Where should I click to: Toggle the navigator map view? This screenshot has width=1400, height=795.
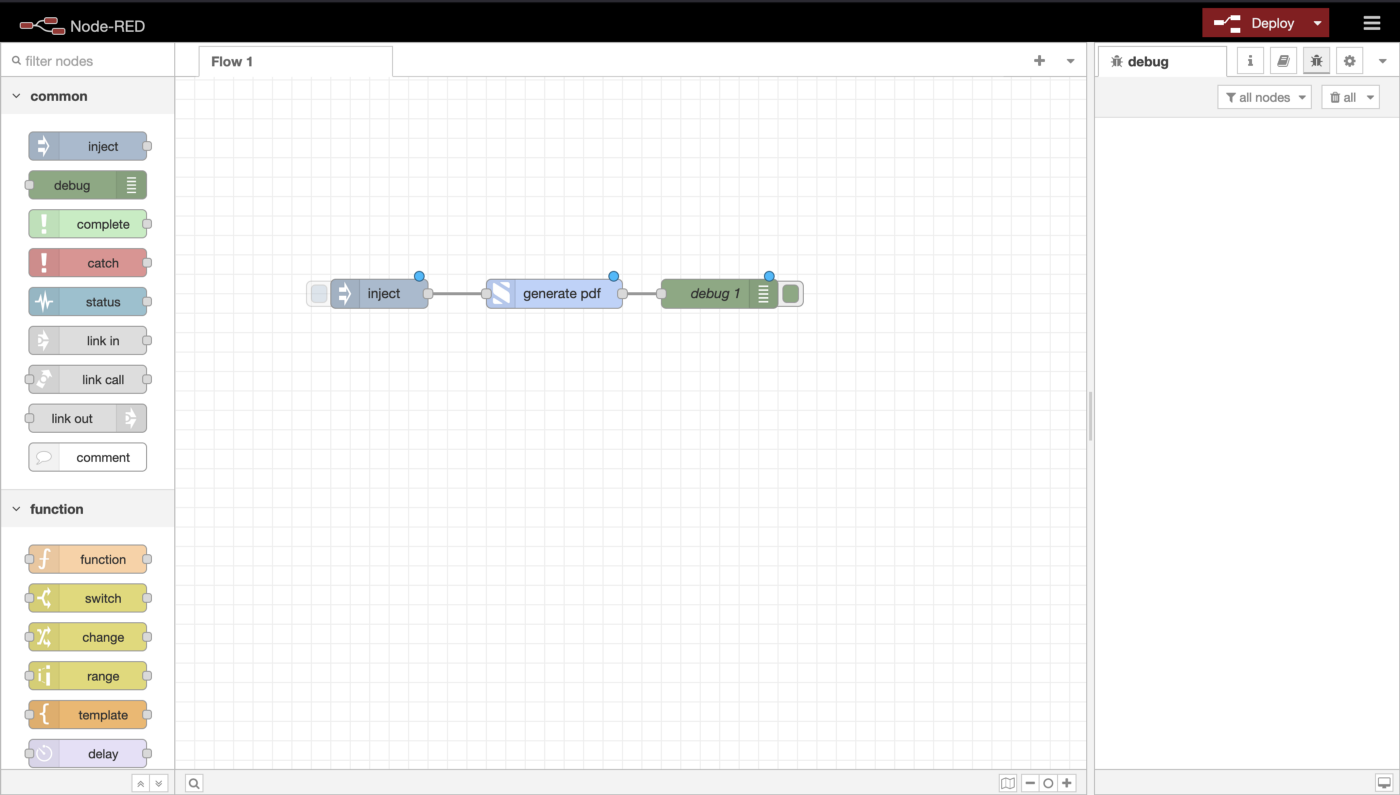[1008, 783]
